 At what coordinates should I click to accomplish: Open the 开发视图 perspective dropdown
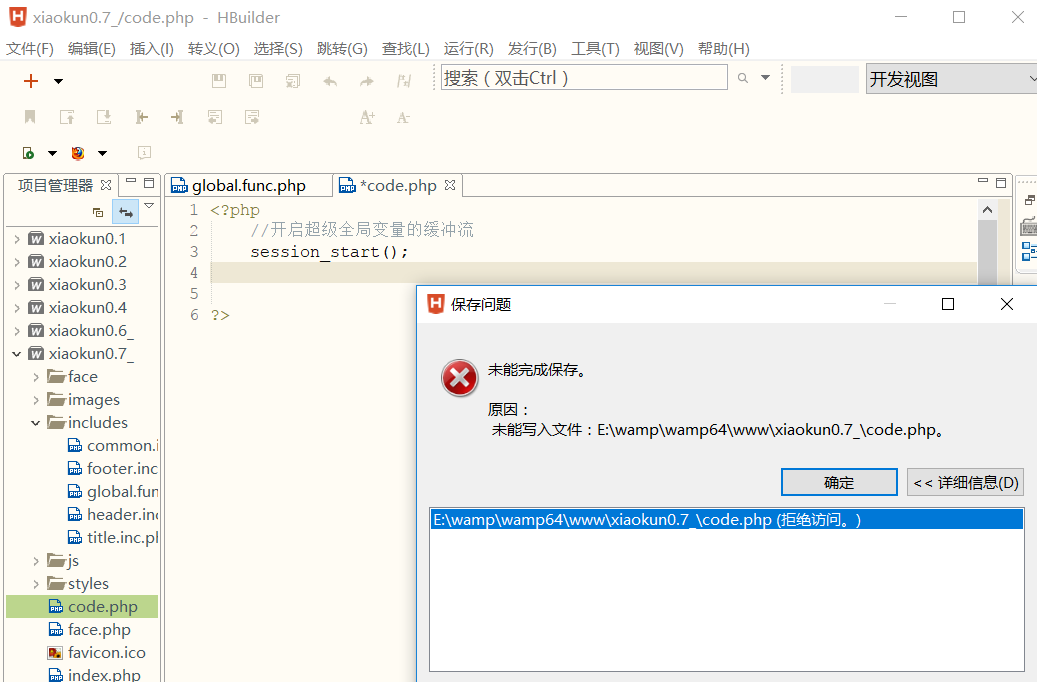coord(950,80)
